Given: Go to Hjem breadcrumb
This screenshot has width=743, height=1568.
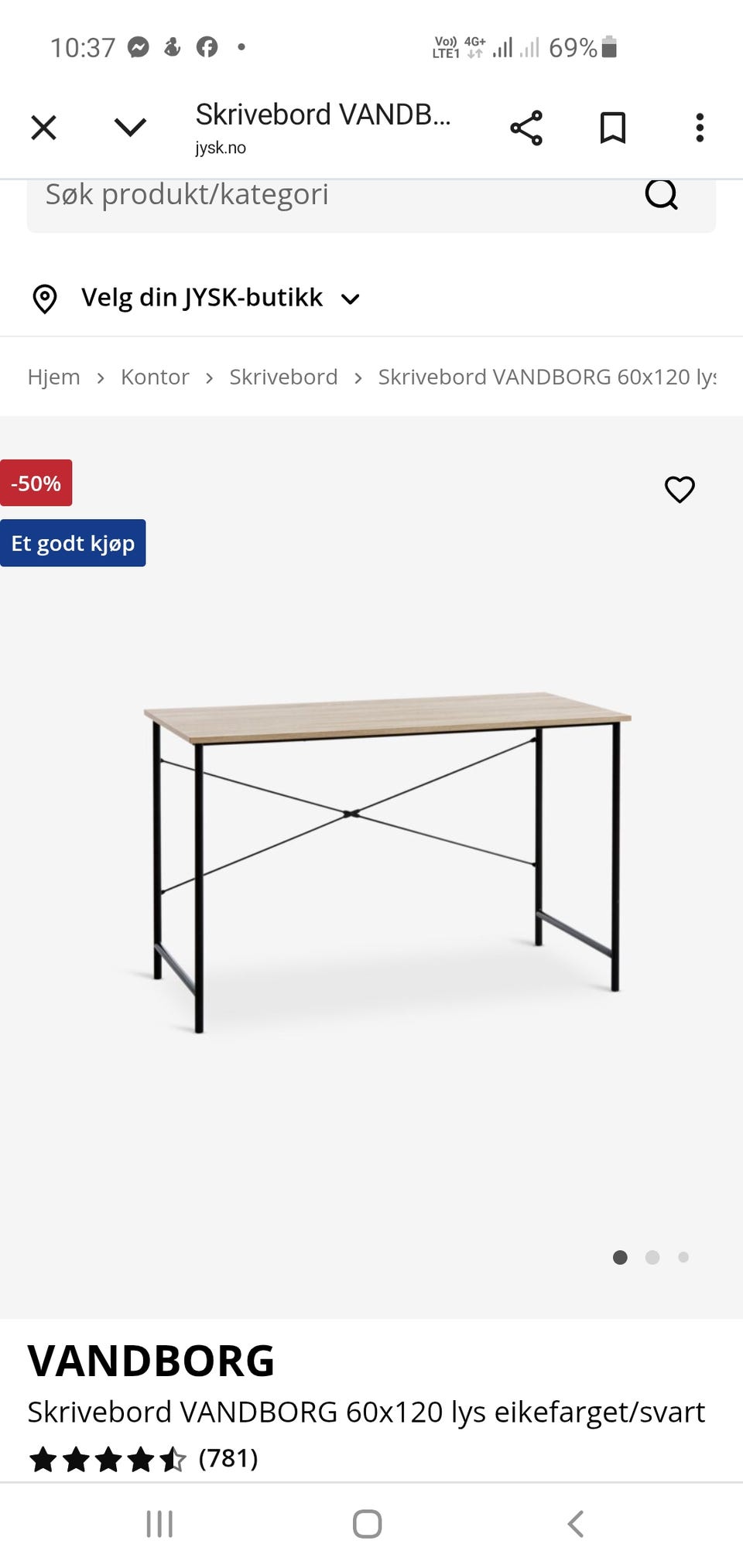Looking at the screenshot, I should 54,377.
